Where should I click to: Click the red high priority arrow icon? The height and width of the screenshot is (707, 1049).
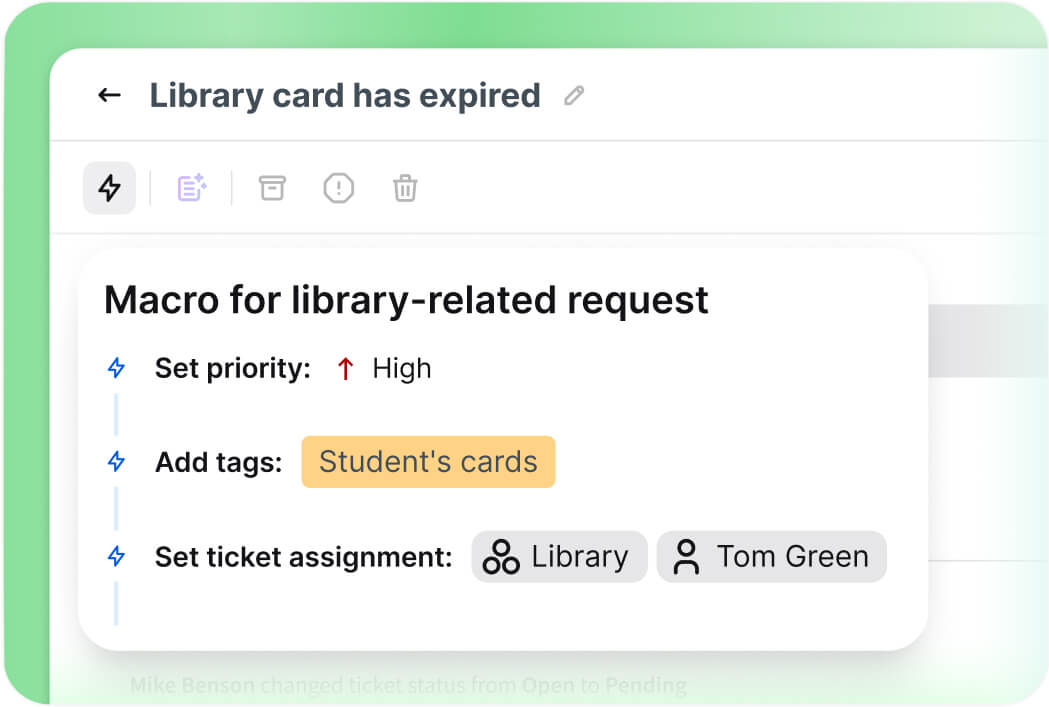(344, 368)
